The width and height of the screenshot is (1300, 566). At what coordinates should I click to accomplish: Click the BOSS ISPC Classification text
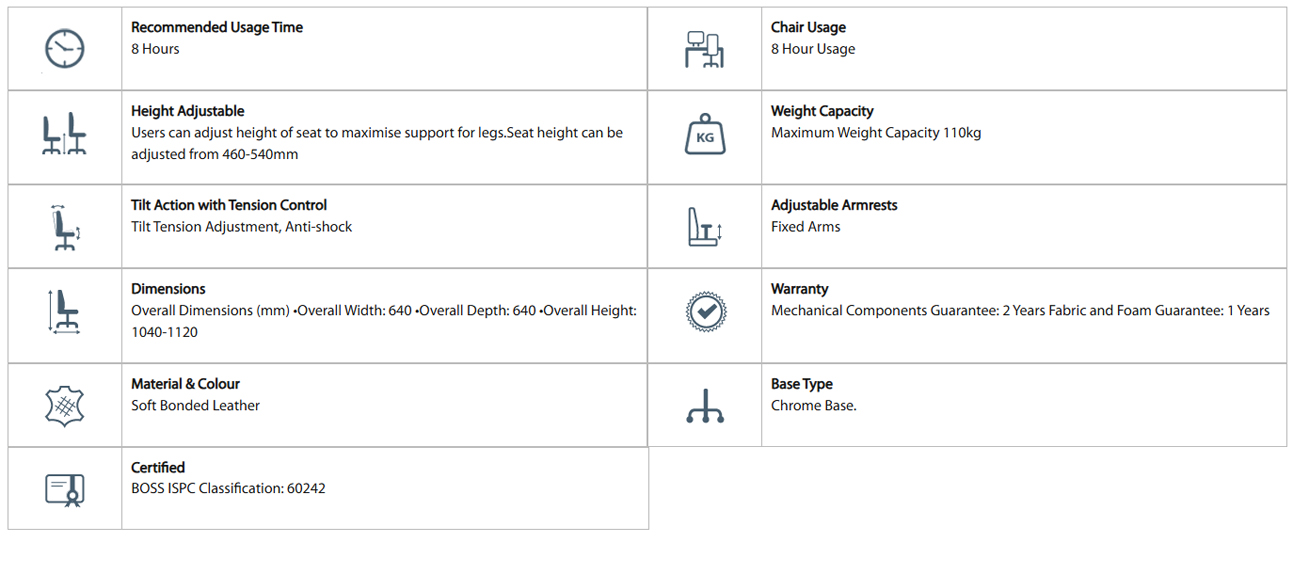coord(228,488)
